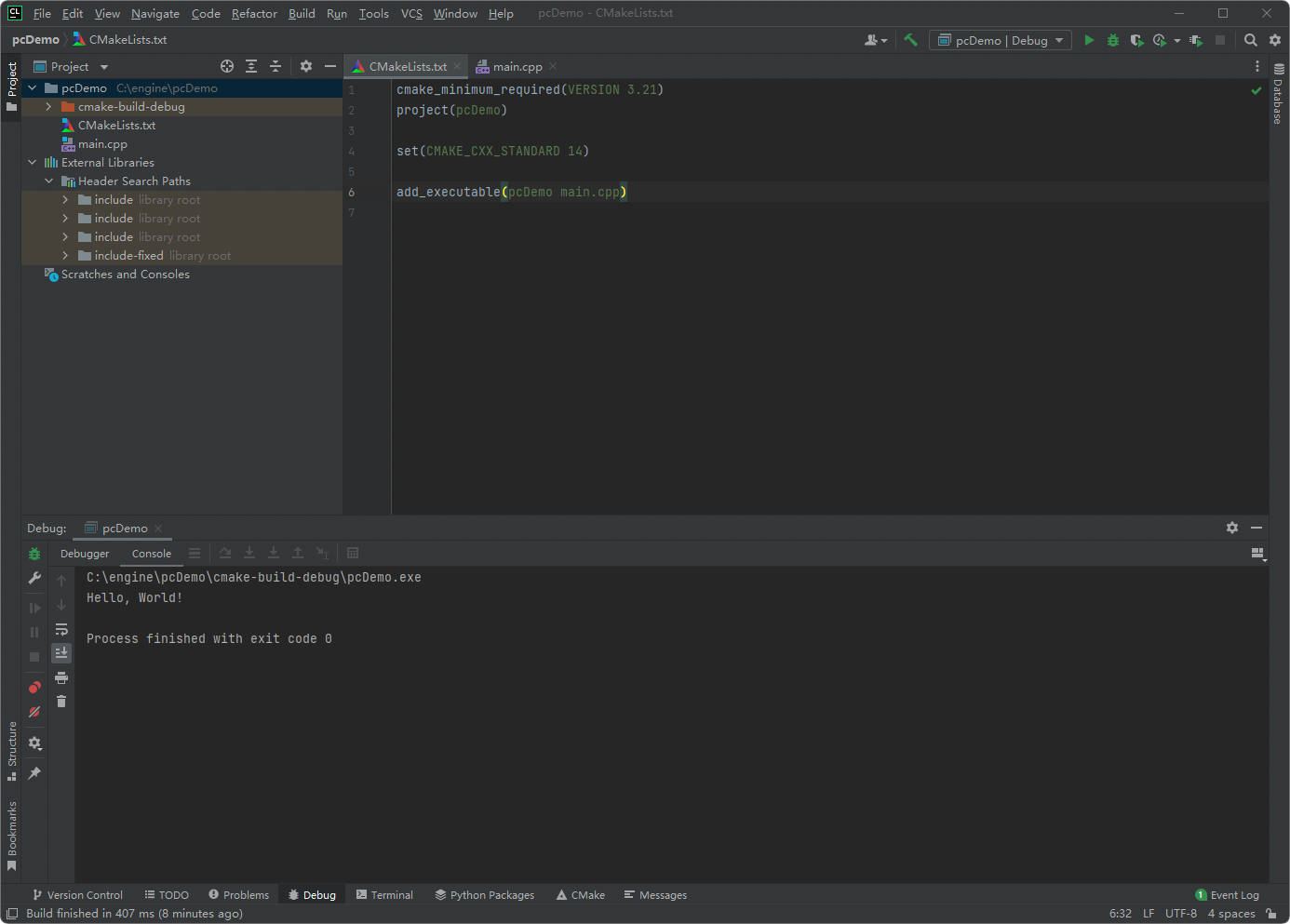Click 6:32 cursor position indicator

coord(1121,913)
